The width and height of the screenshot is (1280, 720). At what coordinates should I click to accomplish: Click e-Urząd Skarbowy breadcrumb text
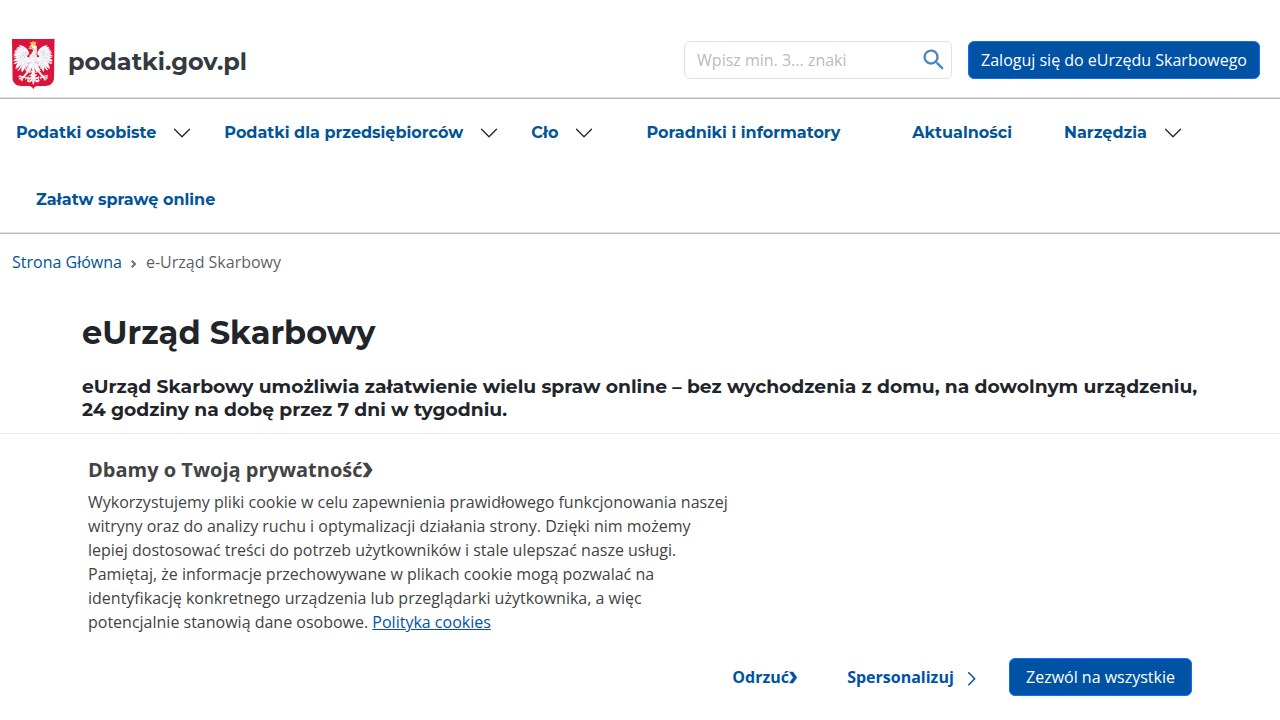pyautogui.click(x=214, y=262)
